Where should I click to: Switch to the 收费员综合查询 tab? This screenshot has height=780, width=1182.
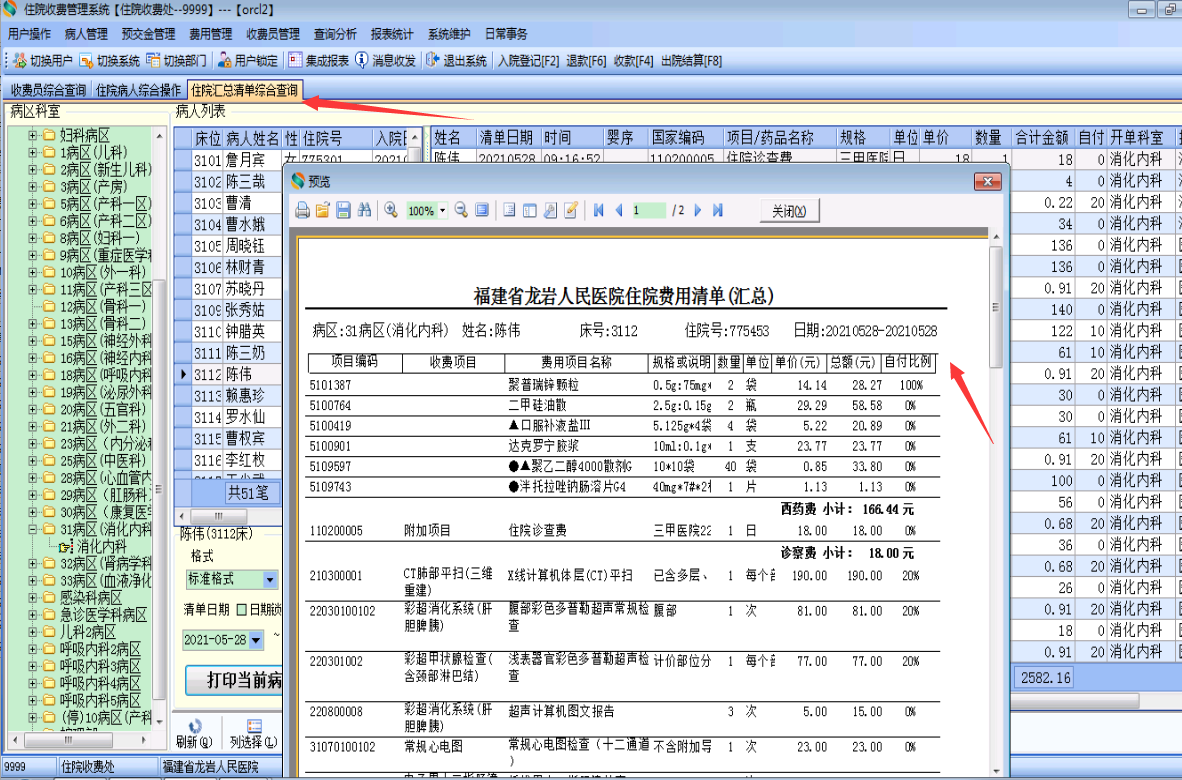(48, 90)
